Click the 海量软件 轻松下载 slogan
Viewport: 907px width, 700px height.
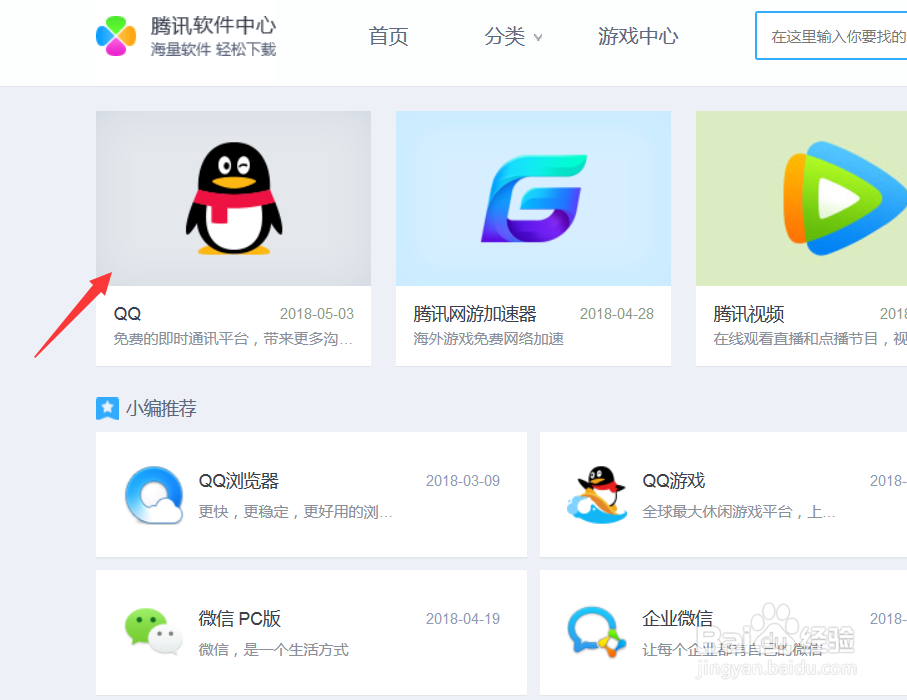(213, 50)
